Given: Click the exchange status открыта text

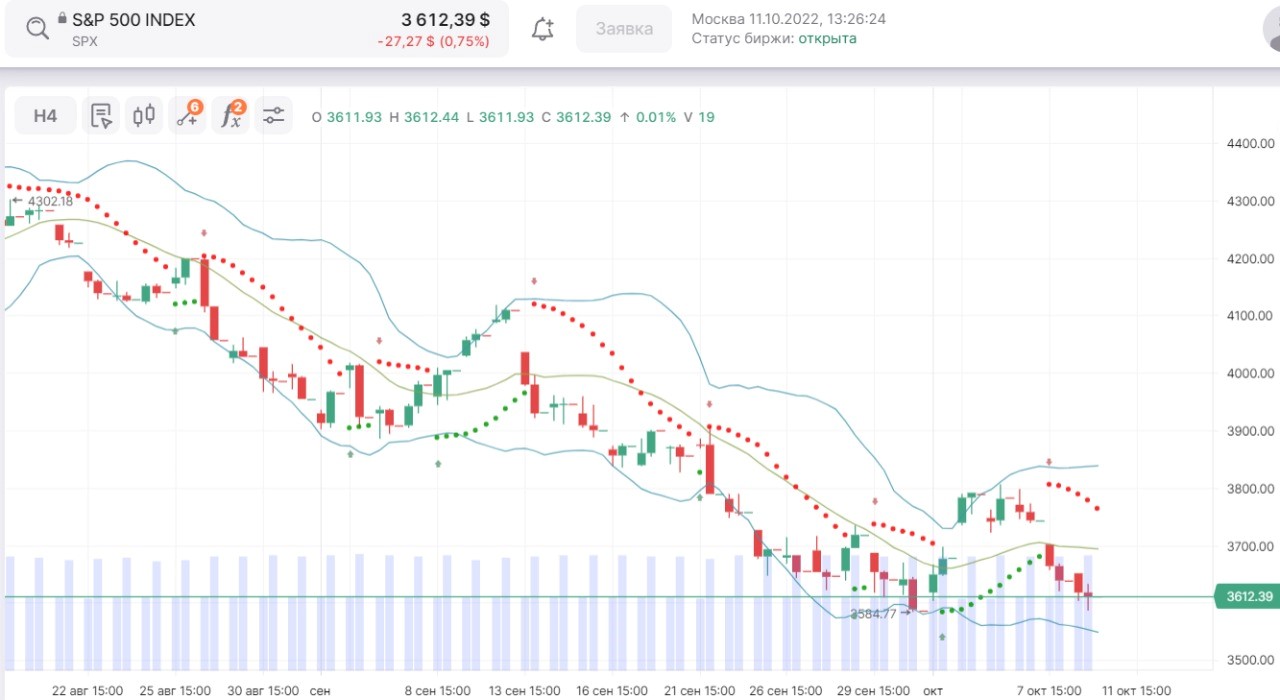Looking at the screenshot, I should [827, 38].
